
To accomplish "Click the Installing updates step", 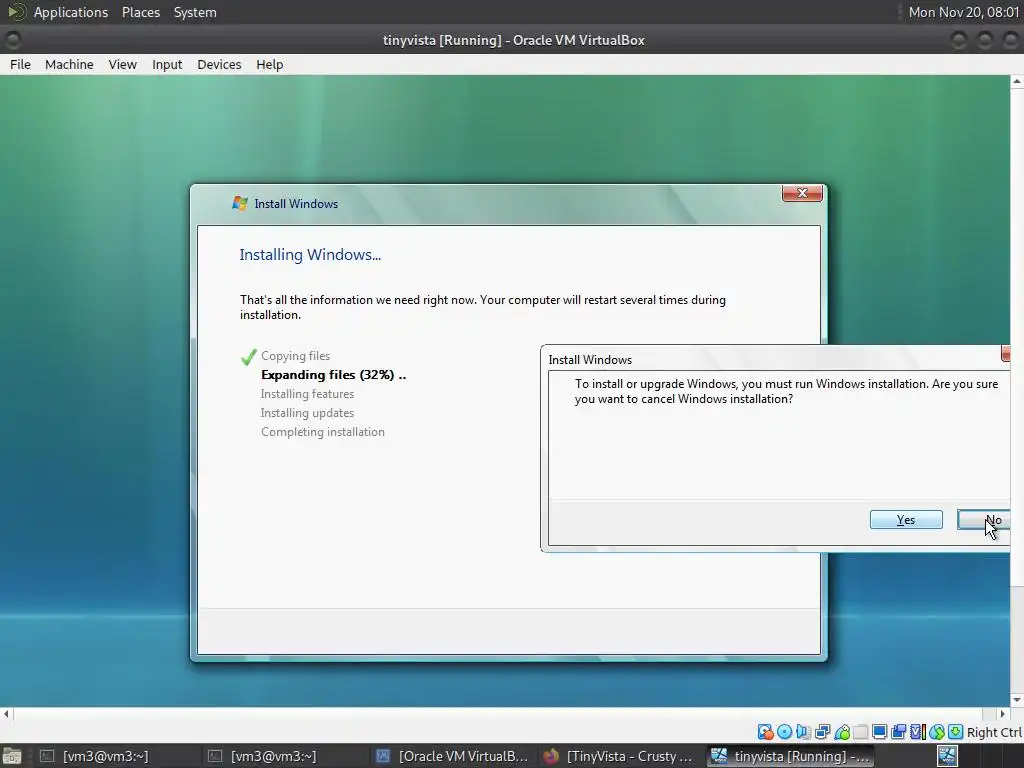I will click(307, 413).
